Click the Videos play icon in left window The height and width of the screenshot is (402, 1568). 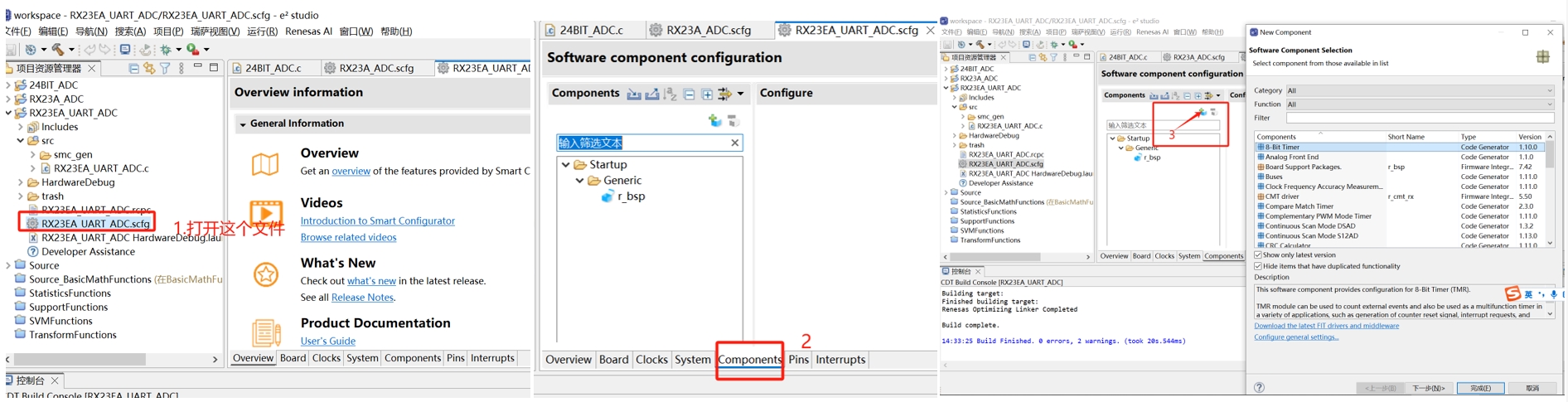[265, 214]
